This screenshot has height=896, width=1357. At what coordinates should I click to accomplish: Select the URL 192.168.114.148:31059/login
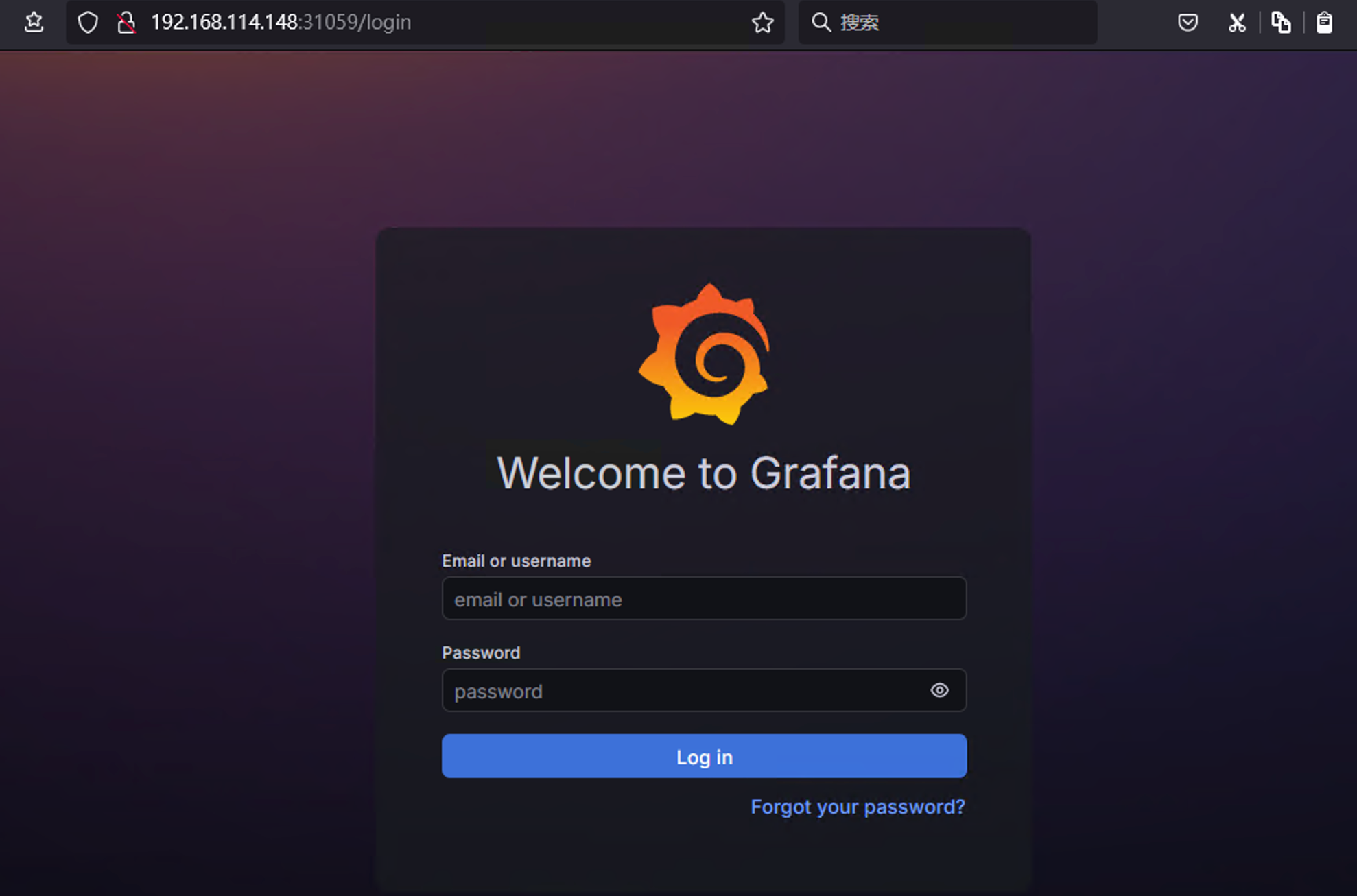281,23
